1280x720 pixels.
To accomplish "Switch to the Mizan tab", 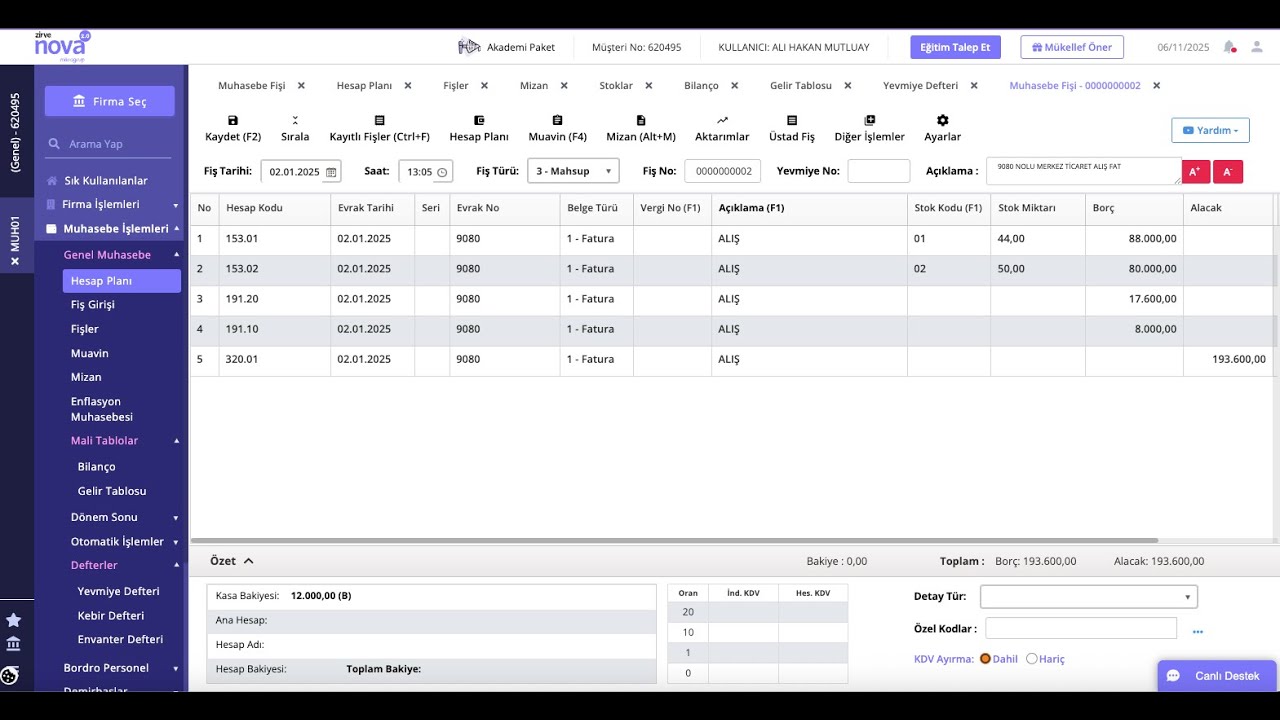I will point(534,86).
